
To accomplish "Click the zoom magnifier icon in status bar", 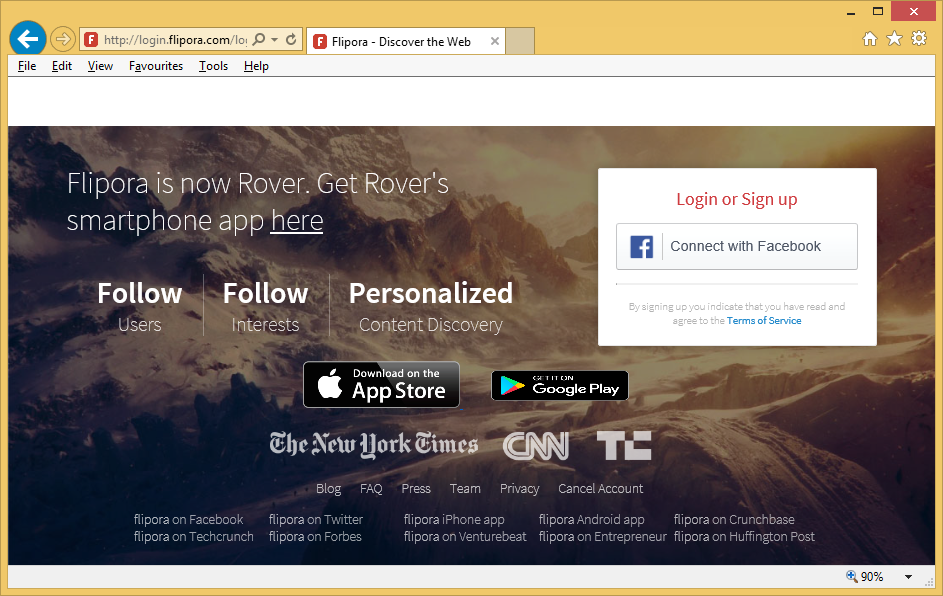I will click(x=852, y=576).
